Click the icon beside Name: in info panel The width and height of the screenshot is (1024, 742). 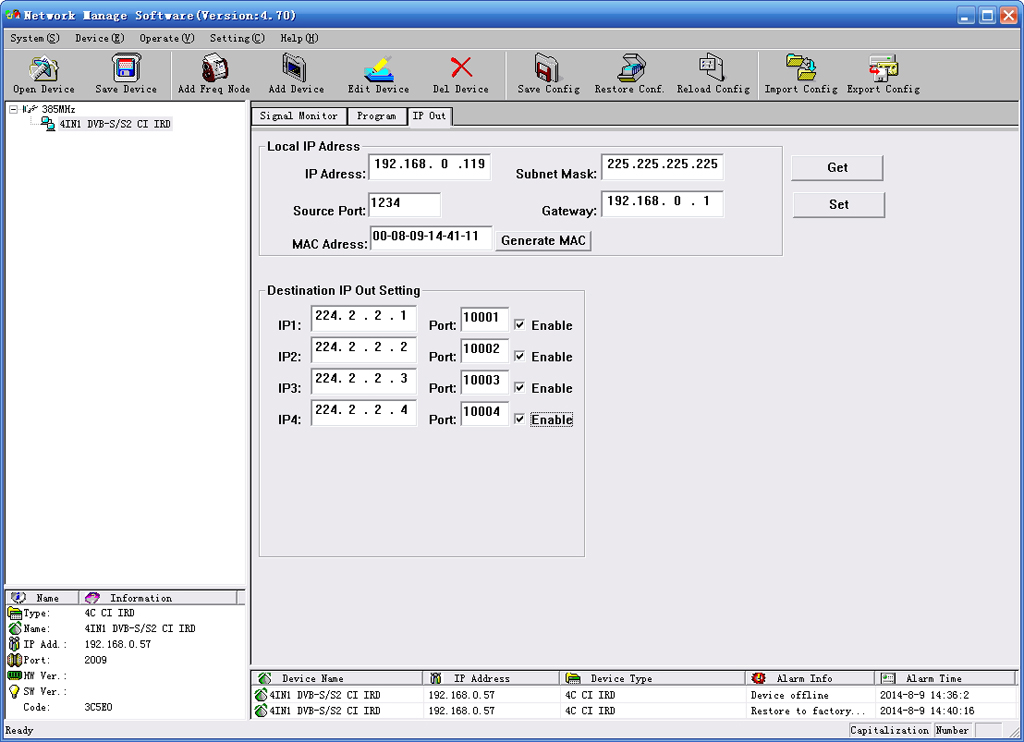[x=14, y=628]
